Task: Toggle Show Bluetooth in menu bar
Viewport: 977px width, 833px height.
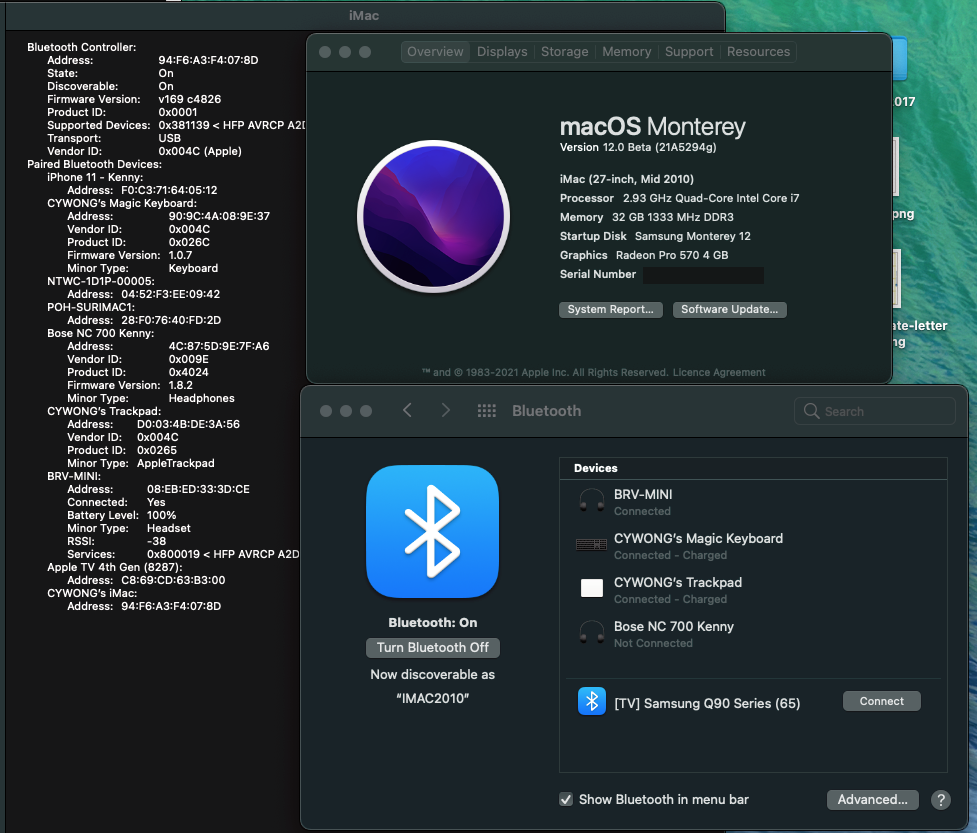Action: click(x=566, y=799)
